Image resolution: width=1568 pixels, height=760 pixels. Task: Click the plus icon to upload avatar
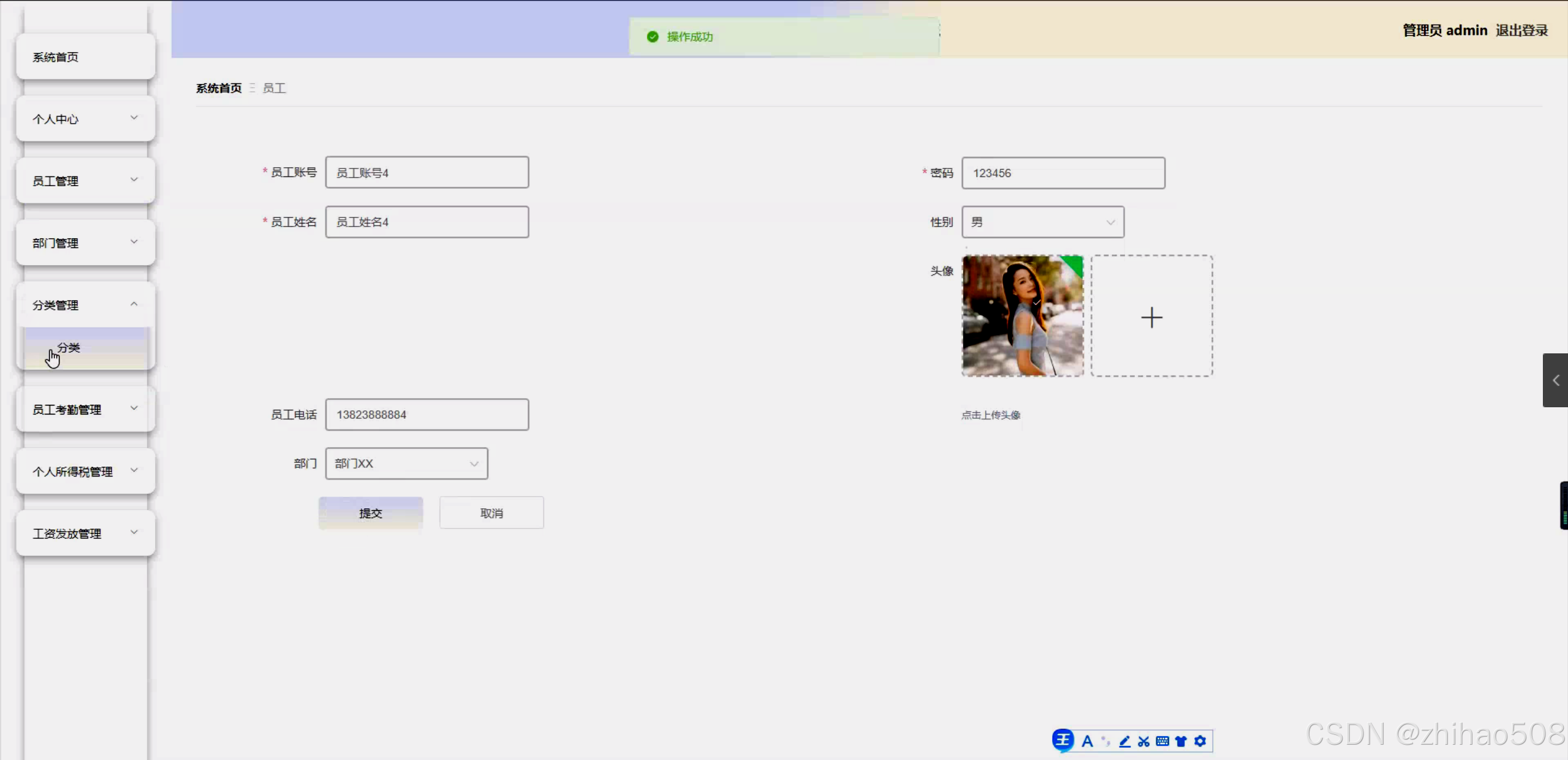point(1151,317)
